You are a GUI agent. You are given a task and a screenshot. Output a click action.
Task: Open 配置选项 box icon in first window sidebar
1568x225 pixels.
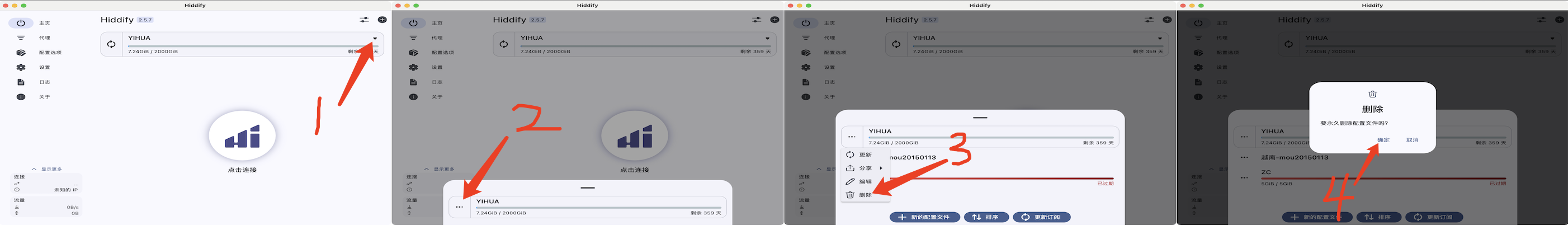point(21,53)
